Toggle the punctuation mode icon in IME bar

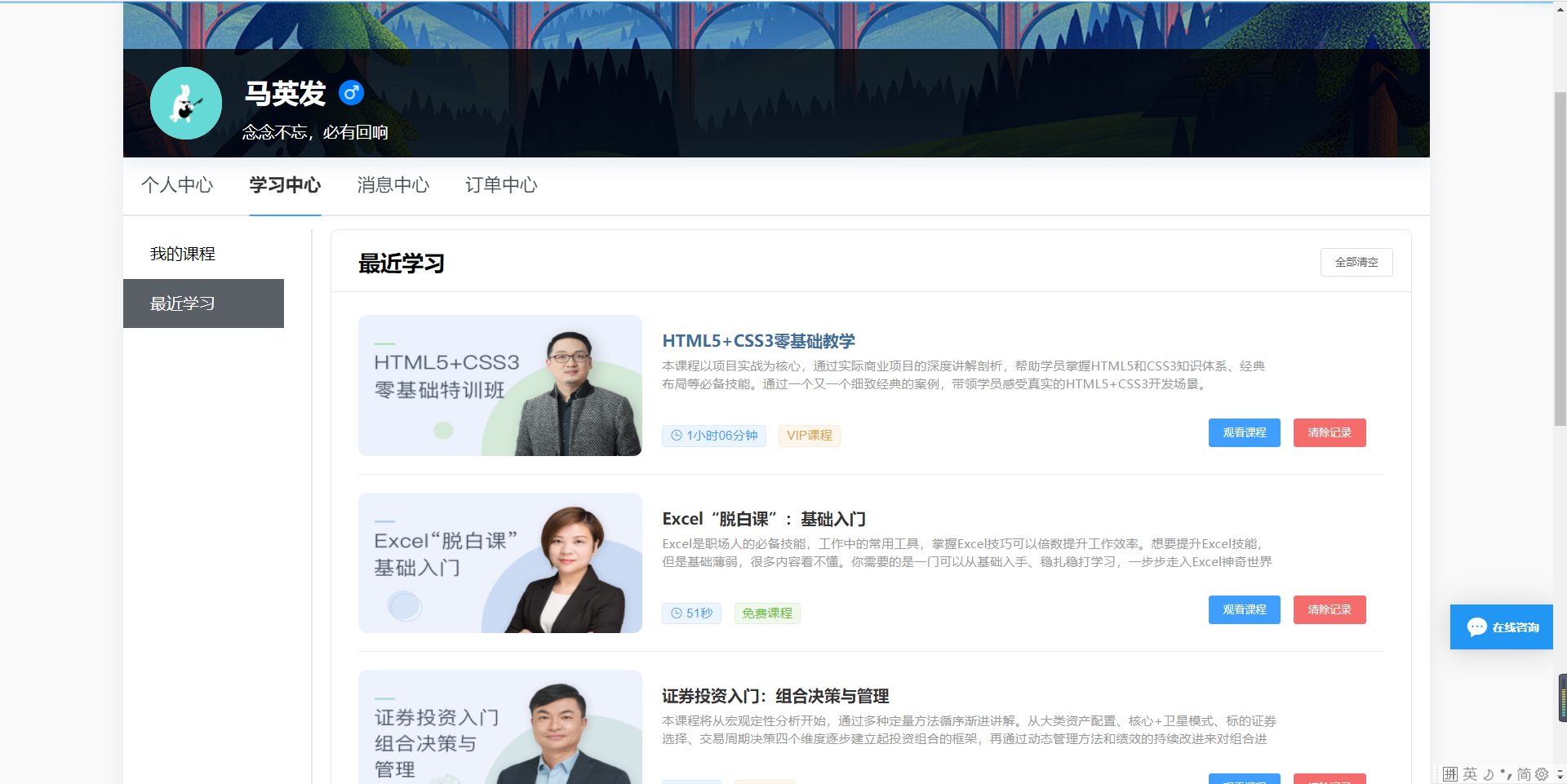pos(1506,774)
